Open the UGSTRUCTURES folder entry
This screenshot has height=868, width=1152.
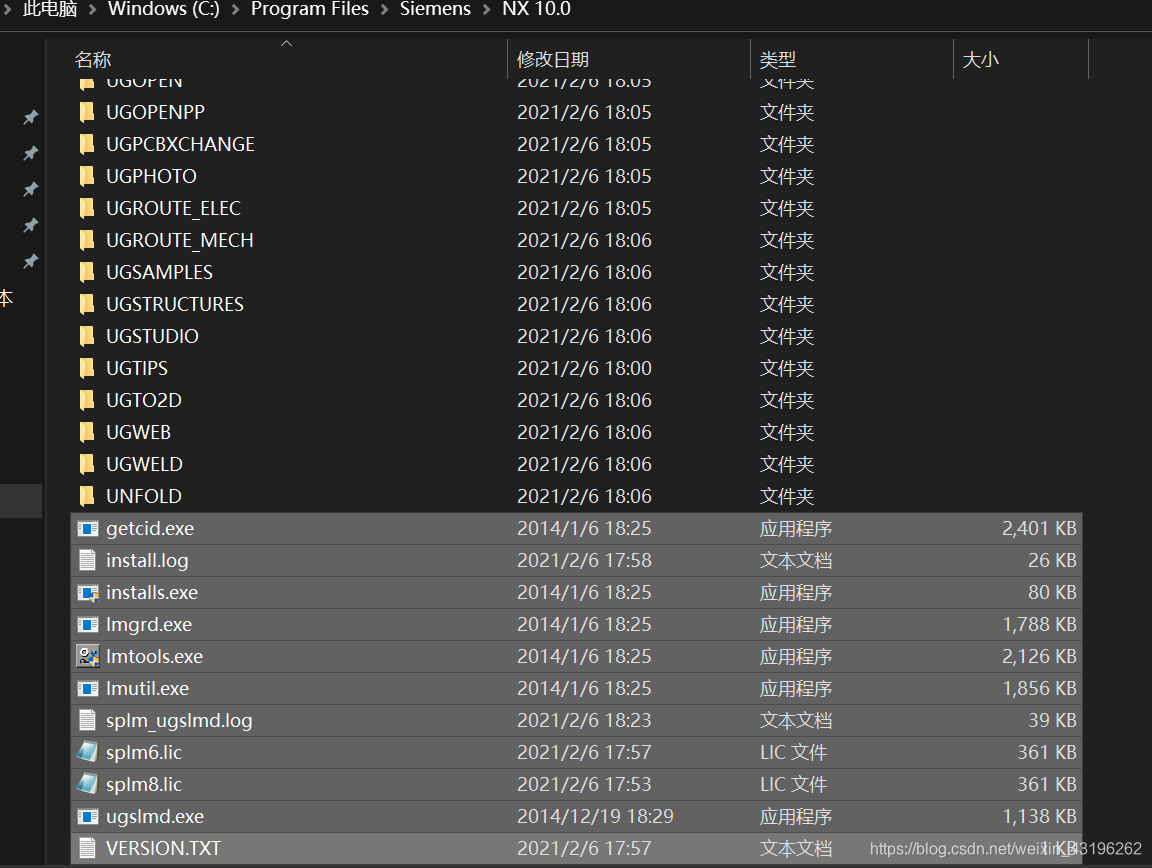point(174,304)
